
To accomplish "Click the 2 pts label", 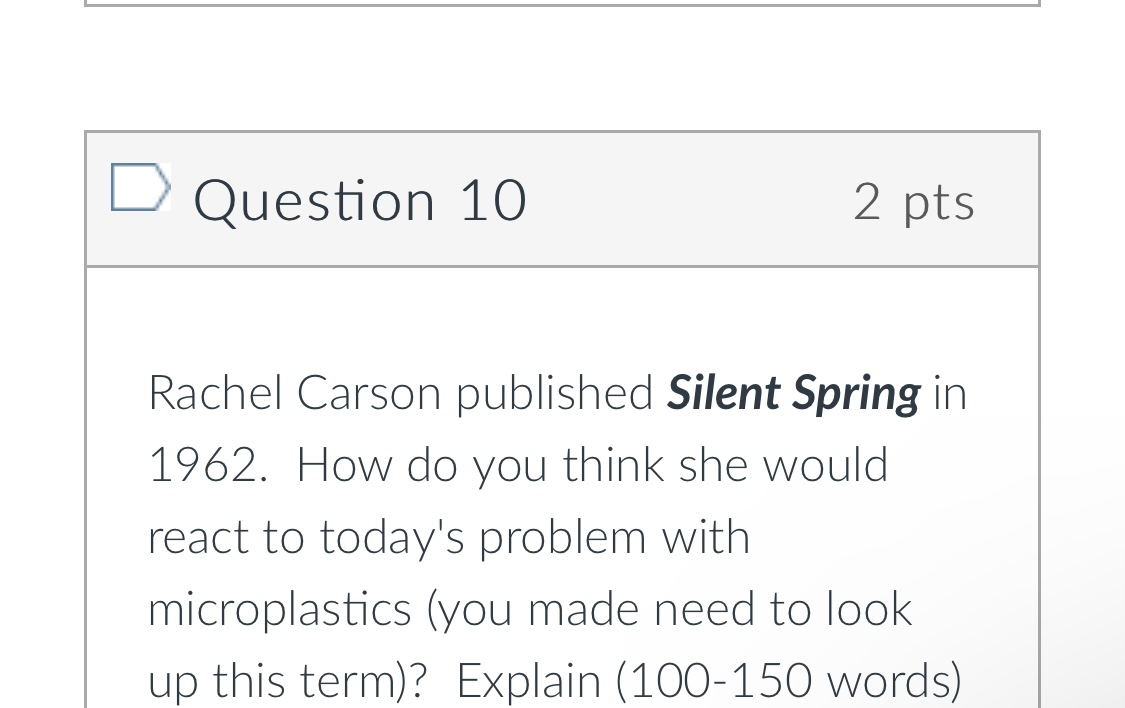I will pos(914,201).
